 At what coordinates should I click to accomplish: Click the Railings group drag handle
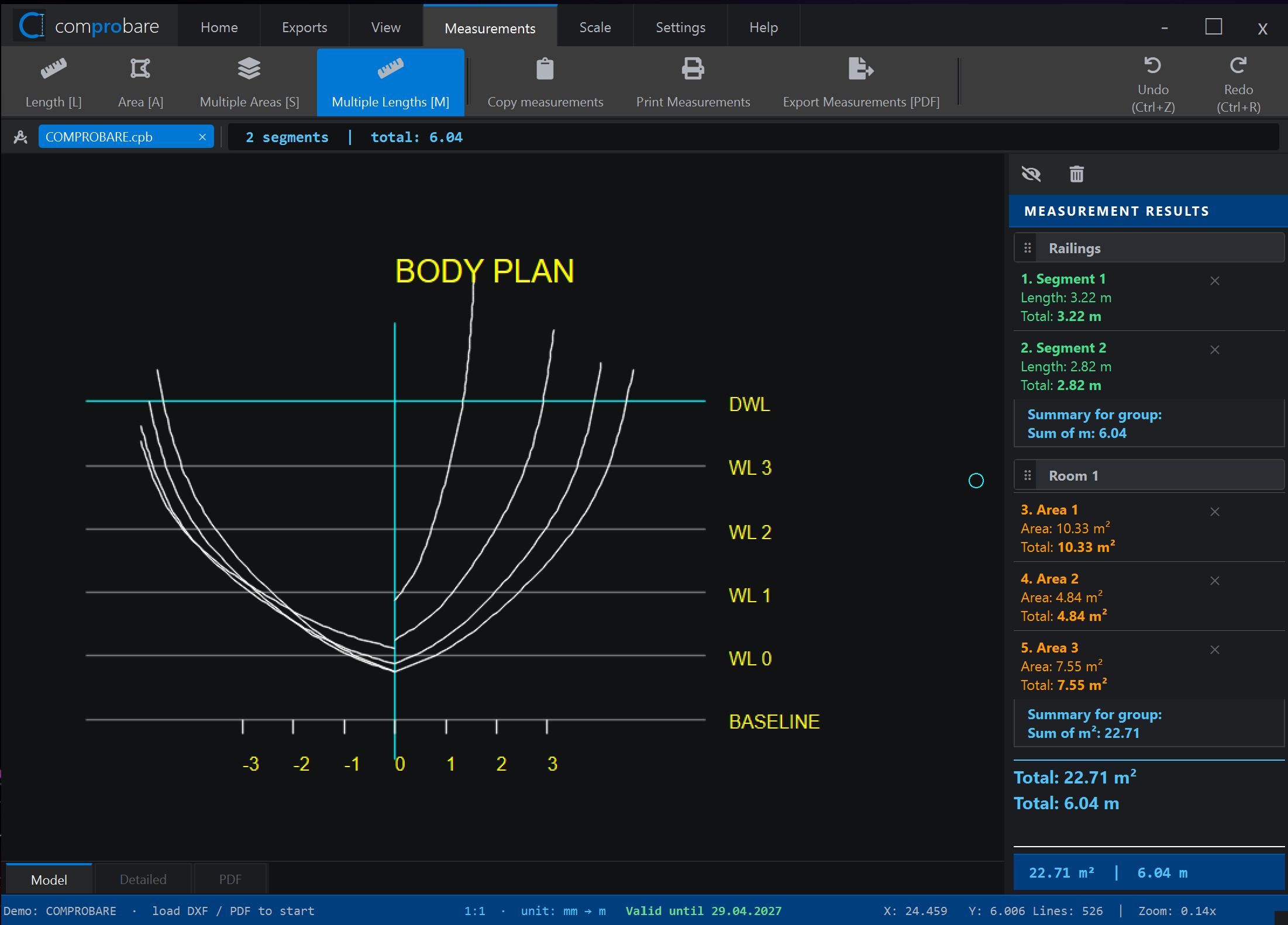click(1027, 248)
